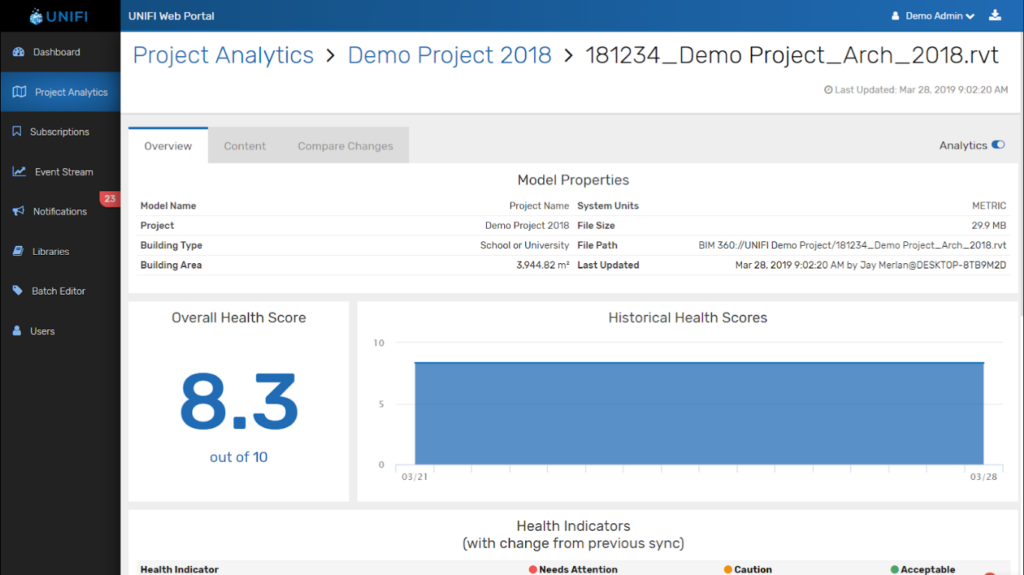Click the Event Stream chart icon
Image resolution: width=1024 pixels, height=575 pixels.
pos(19,172)
